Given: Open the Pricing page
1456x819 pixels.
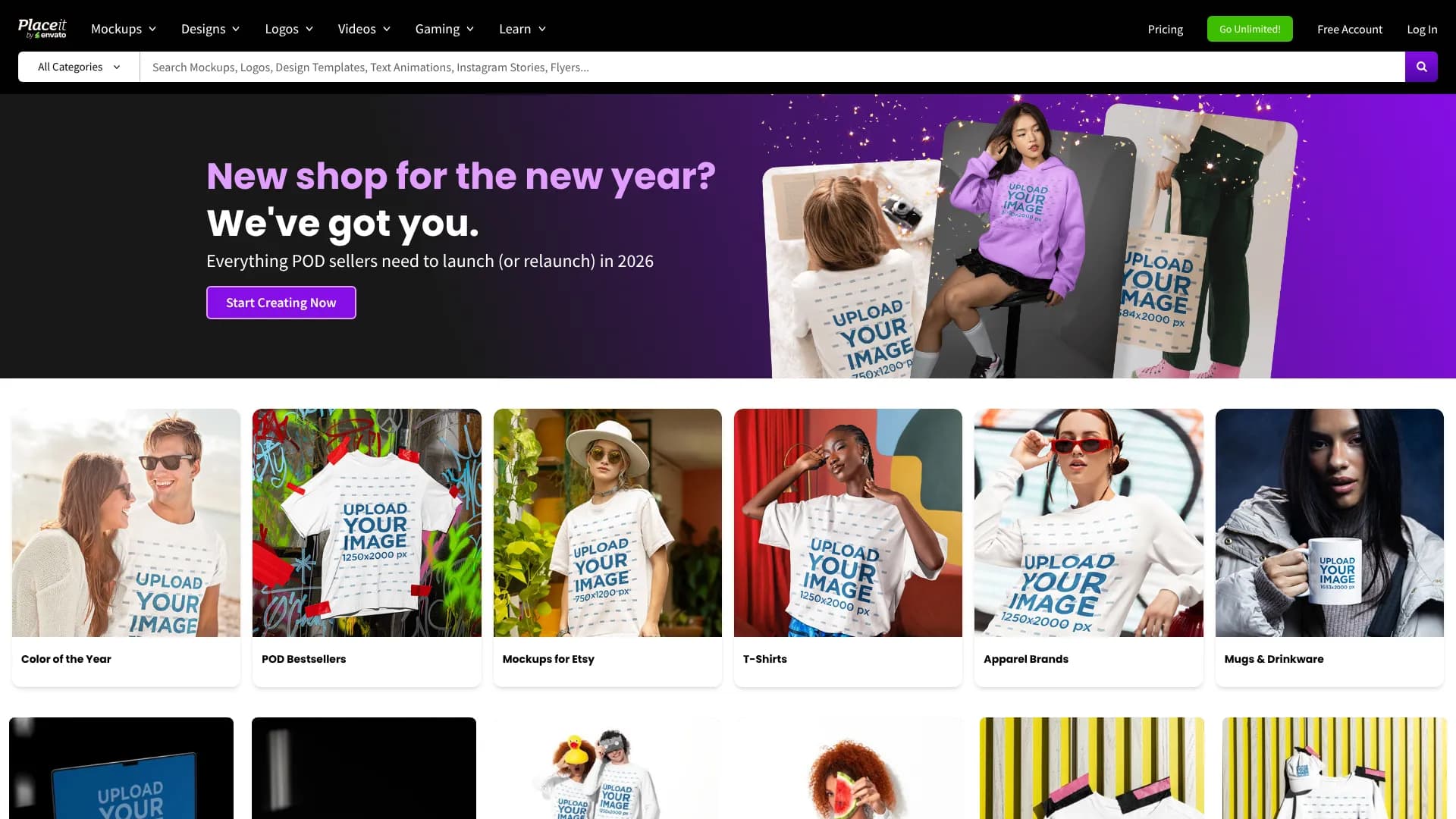Looking at the screenshot, I should [x=1165, y=29].
